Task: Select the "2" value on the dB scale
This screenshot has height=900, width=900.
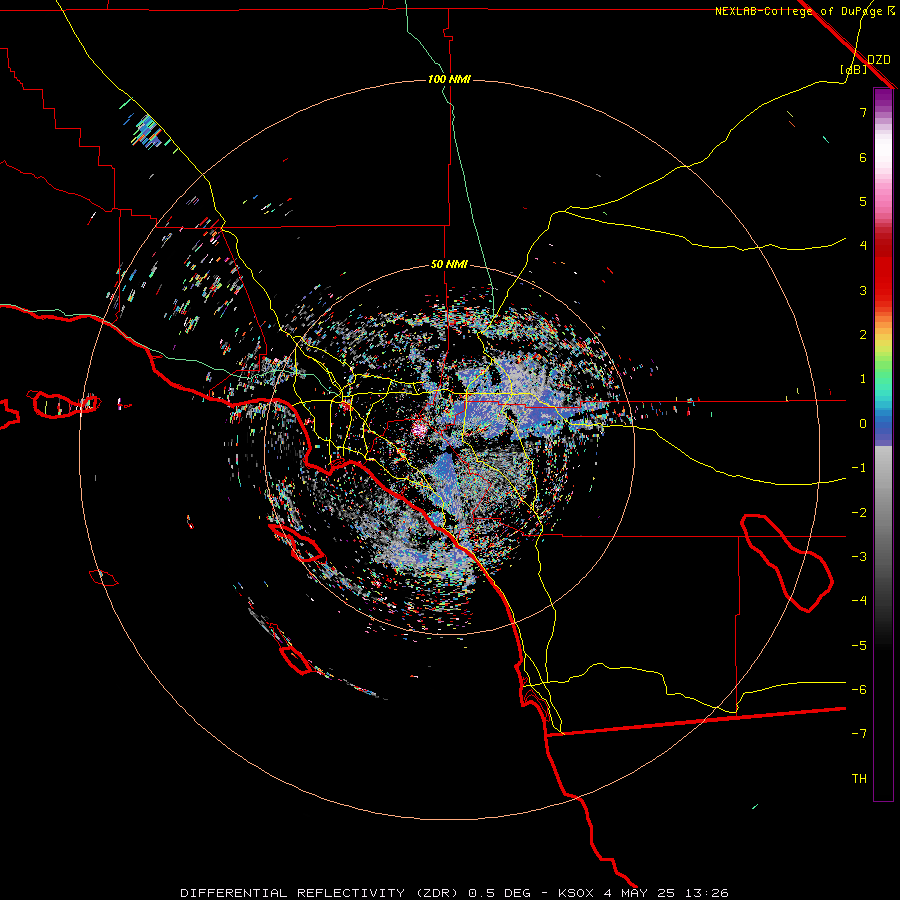Action: coord(863,335)
